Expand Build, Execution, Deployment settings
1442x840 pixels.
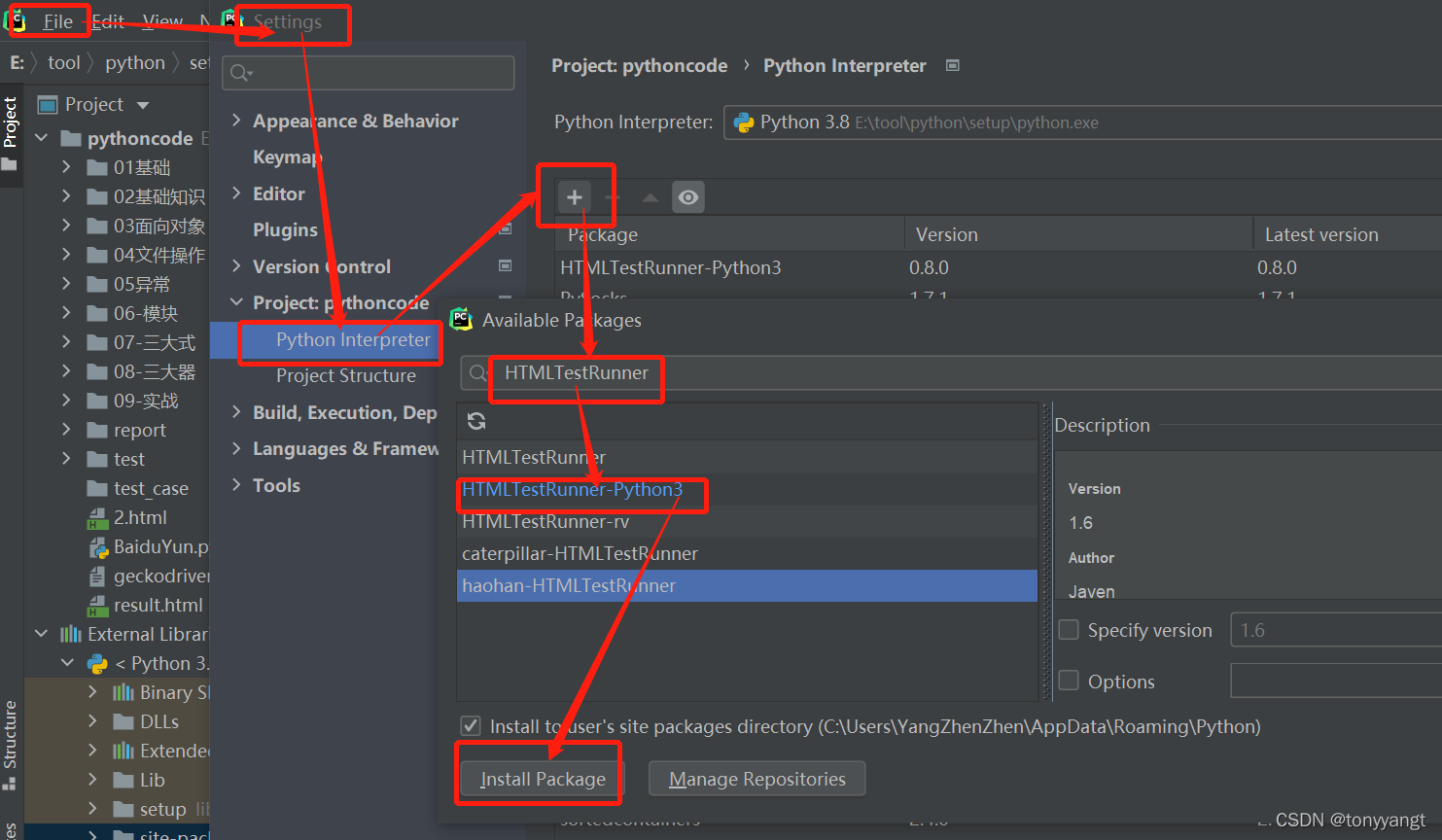(x=236, y=412)
